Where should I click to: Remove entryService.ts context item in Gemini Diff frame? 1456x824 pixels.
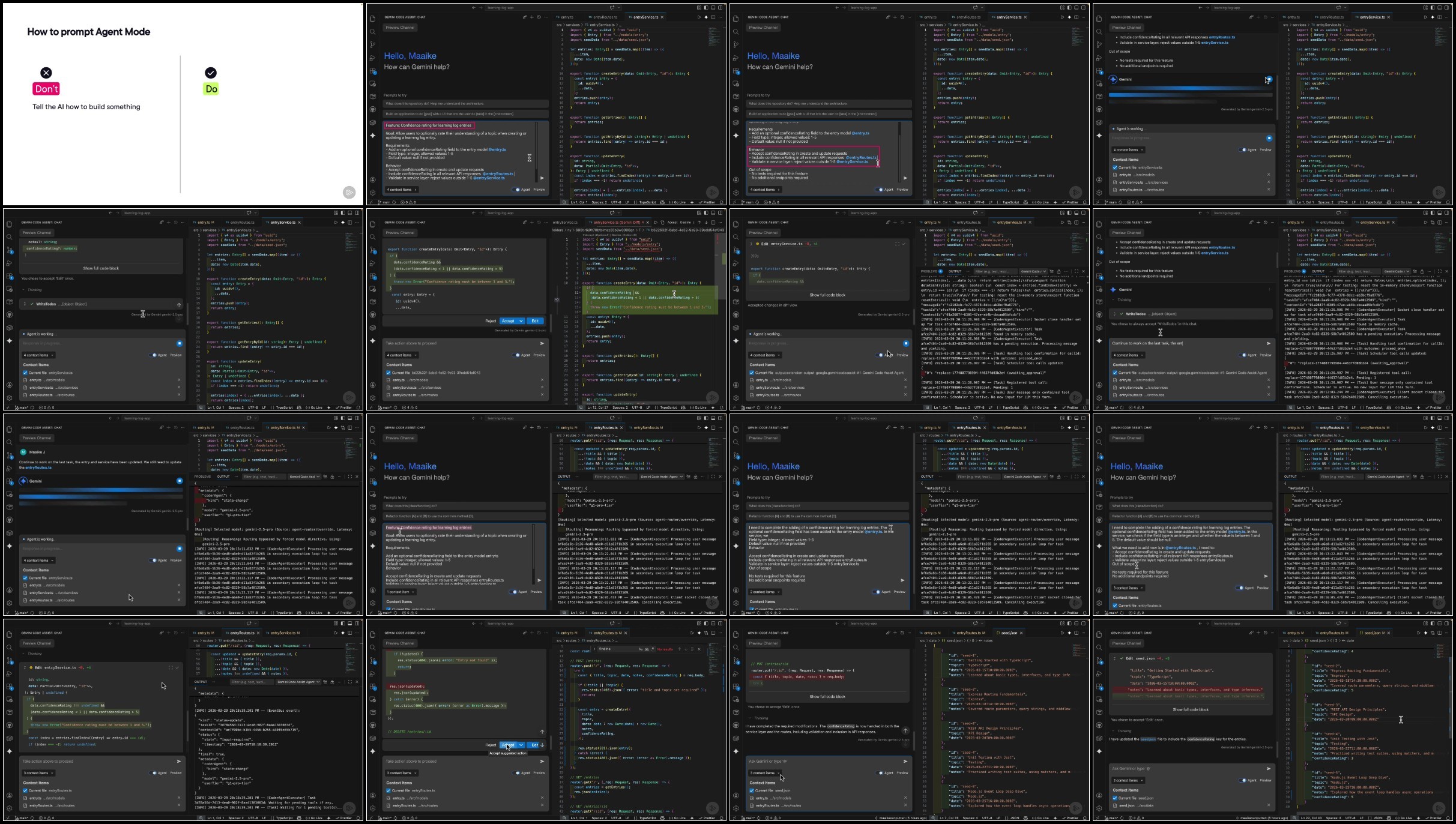tap(542, 388)
